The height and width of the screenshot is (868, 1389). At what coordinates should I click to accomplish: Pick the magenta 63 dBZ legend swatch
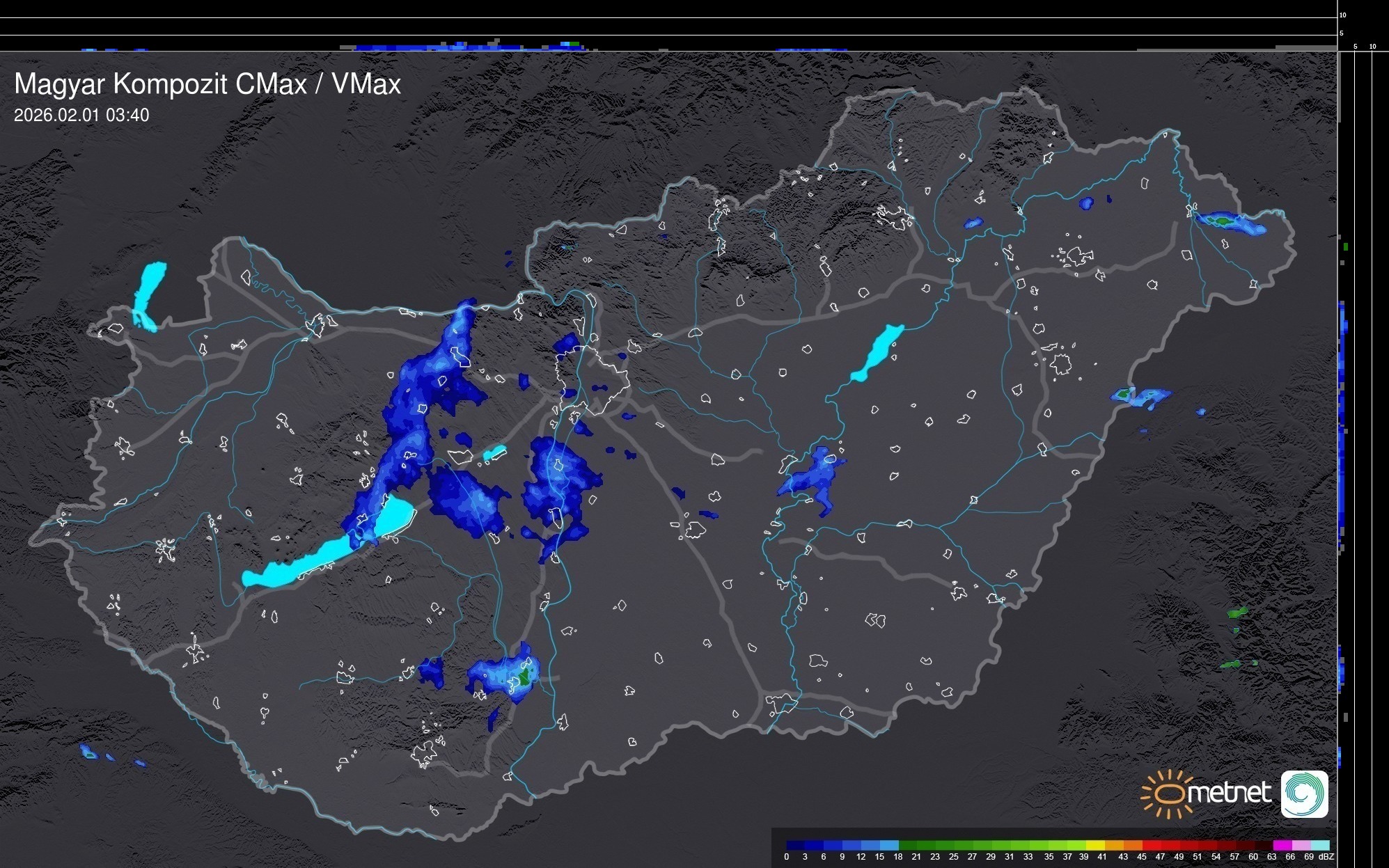tap(1282, 845)
